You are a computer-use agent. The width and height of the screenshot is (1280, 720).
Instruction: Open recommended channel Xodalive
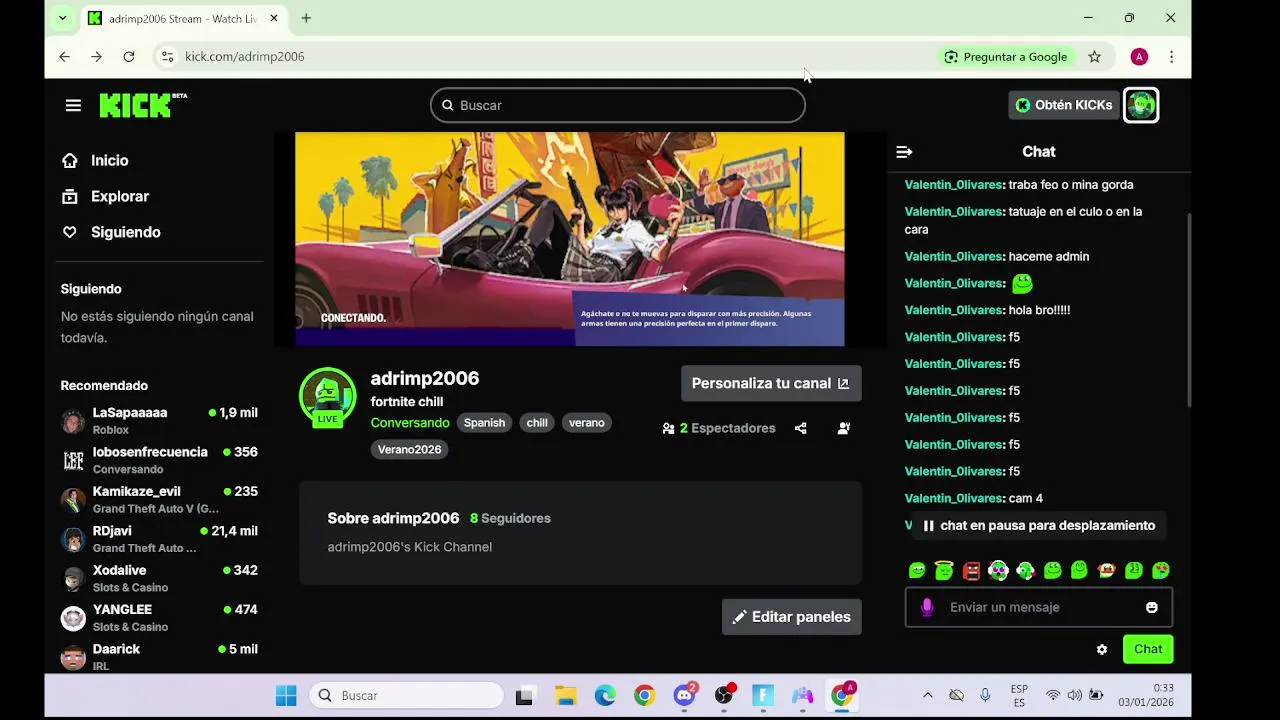tap(160, 578)
